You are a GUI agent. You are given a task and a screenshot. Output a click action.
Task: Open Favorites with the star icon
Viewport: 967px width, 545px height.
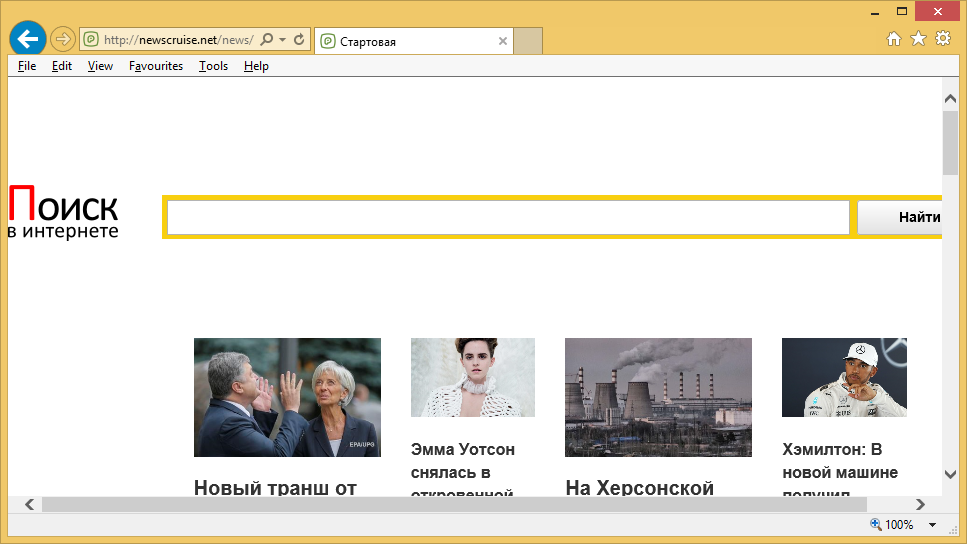(x=918, y=39)
